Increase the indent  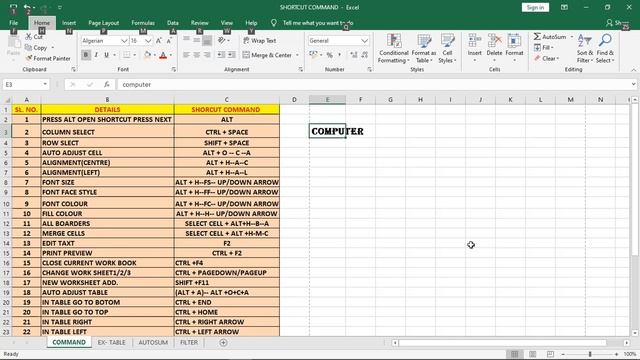click(x=231, y=55)
